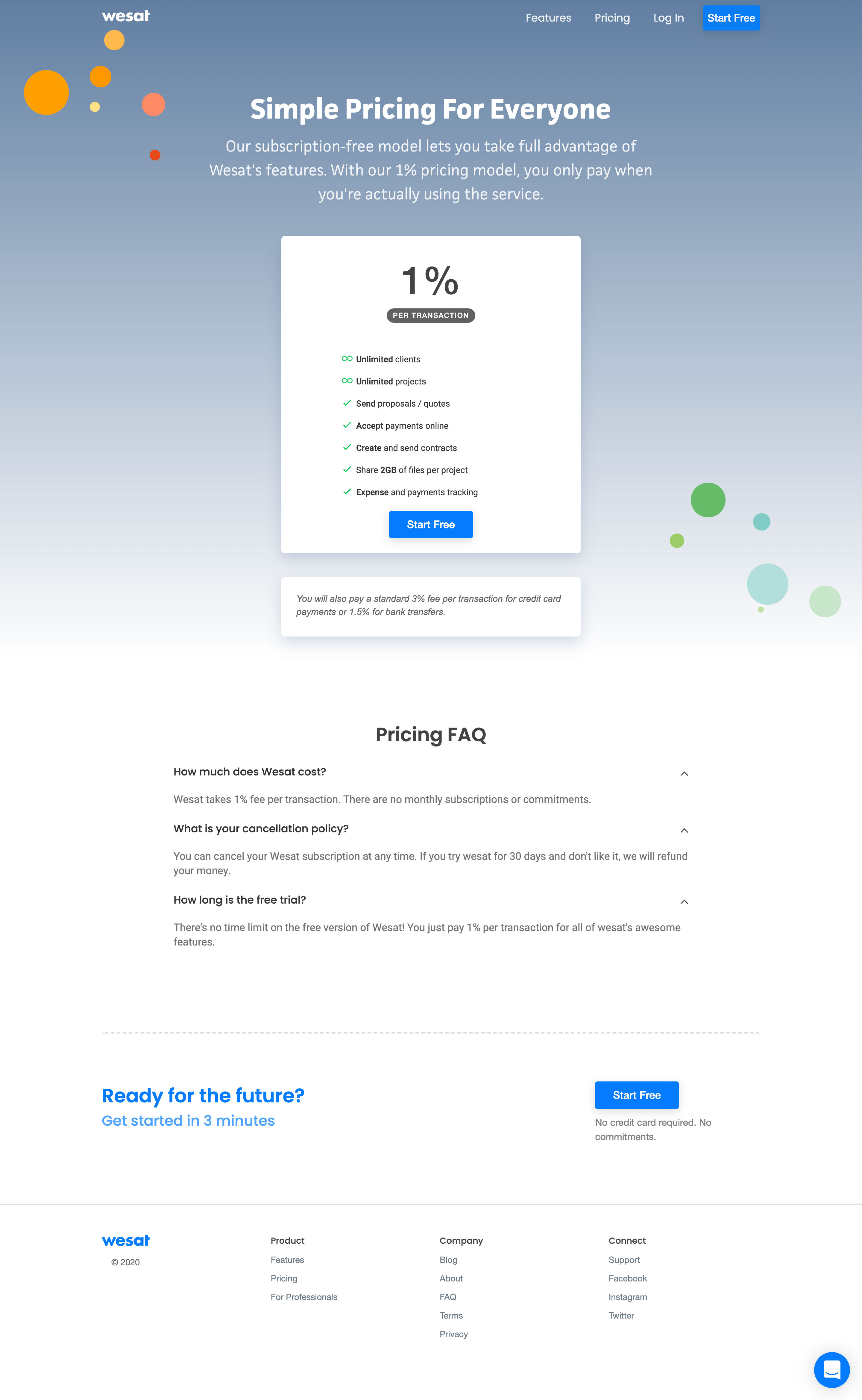Click the checkmark icon next to Accept payments online
Screen dimensions: 862x1400
(347, 425)
